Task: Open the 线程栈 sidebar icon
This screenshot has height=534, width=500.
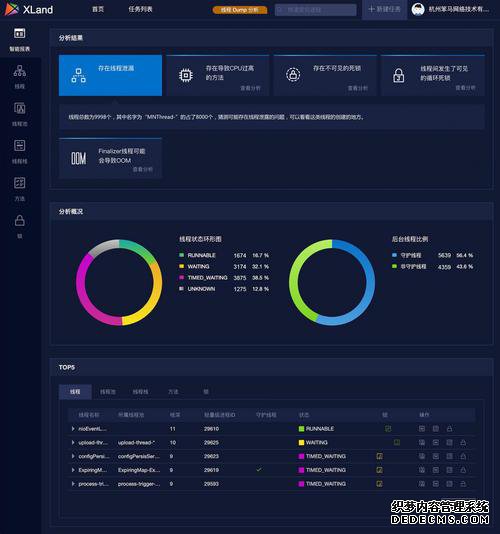Action: point(19,152)
